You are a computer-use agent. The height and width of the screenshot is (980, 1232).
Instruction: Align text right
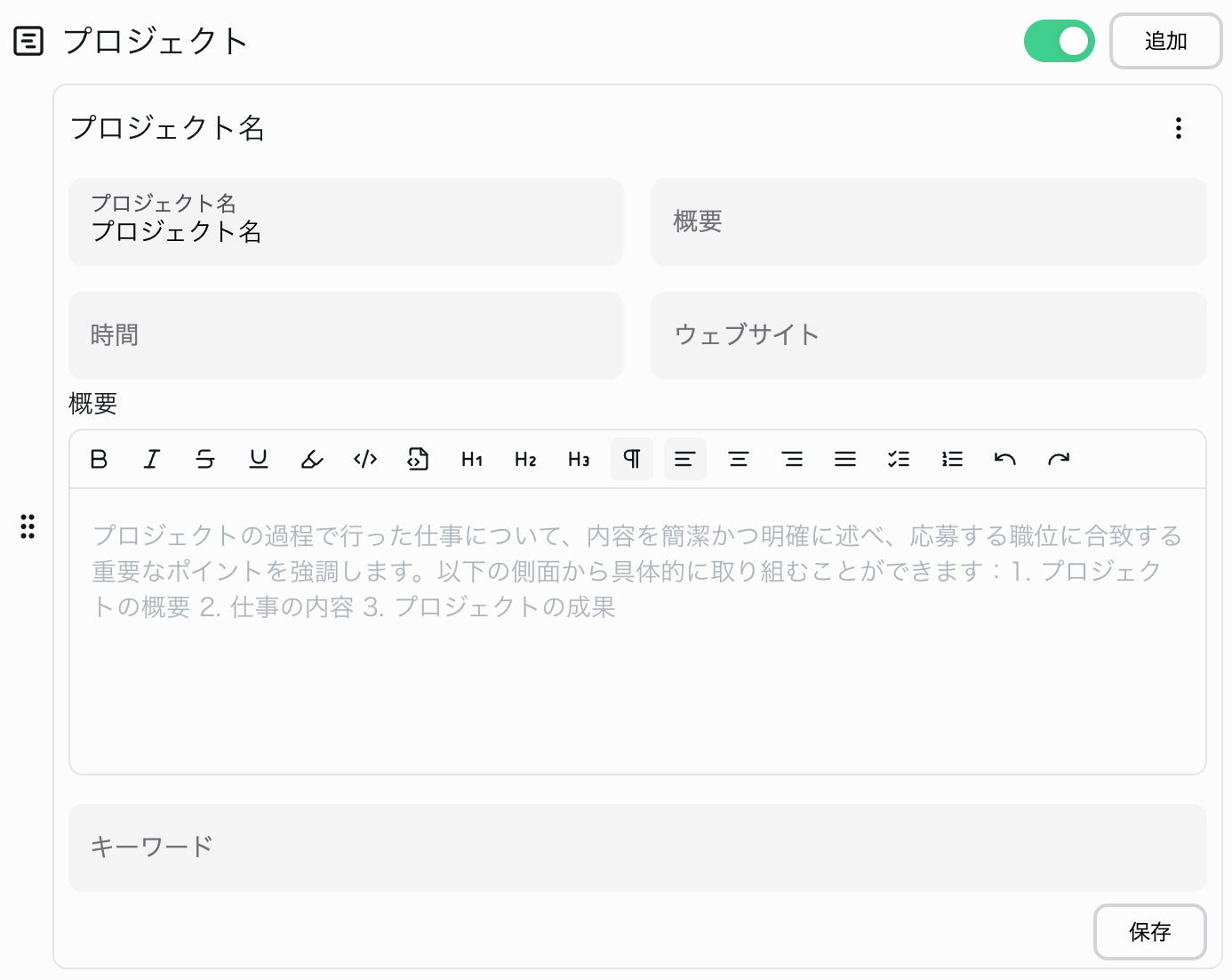pyautogui.click(x=792, y=459)
